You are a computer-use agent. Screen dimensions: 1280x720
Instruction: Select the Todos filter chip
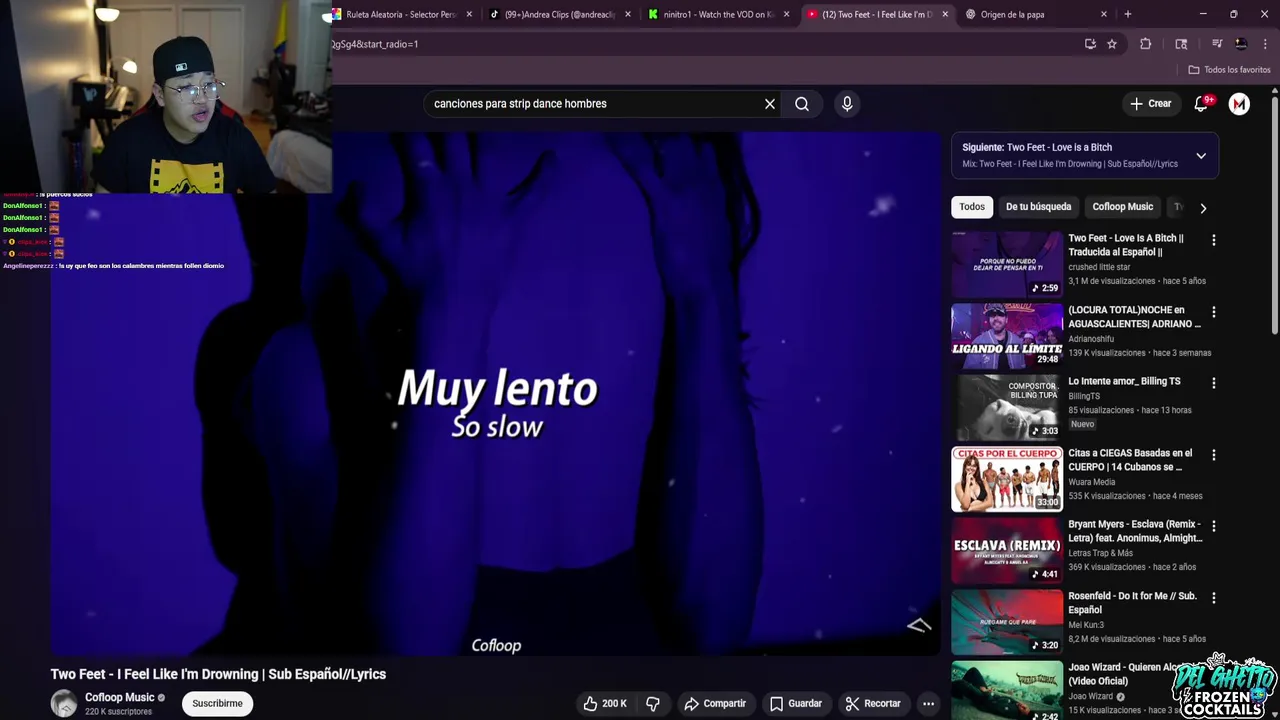(972, 207)
